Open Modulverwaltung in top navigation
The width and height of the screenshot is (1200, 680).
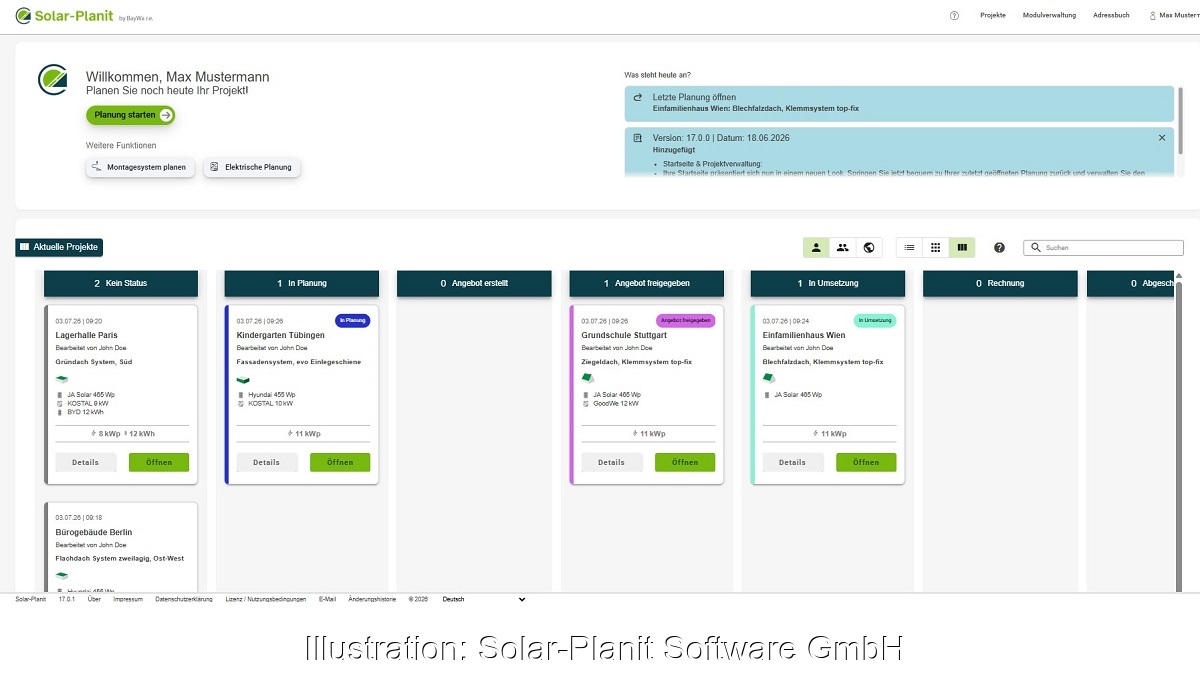pos(1049,16)
